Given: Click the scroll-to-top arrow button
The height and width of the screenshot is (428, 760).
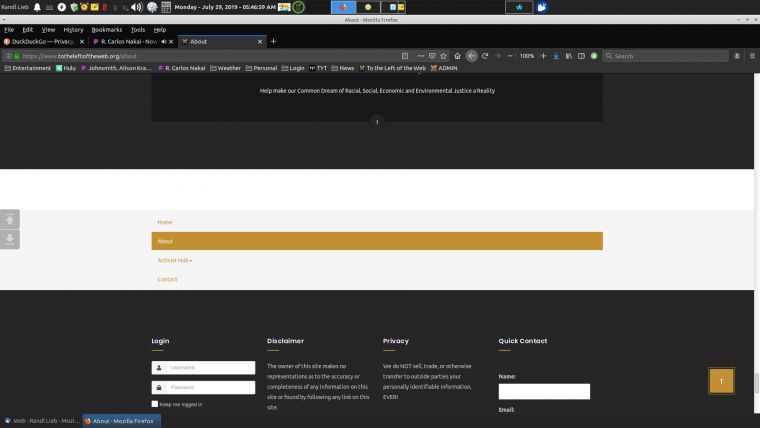Looking at the screenshot, I should coord(721,380).
